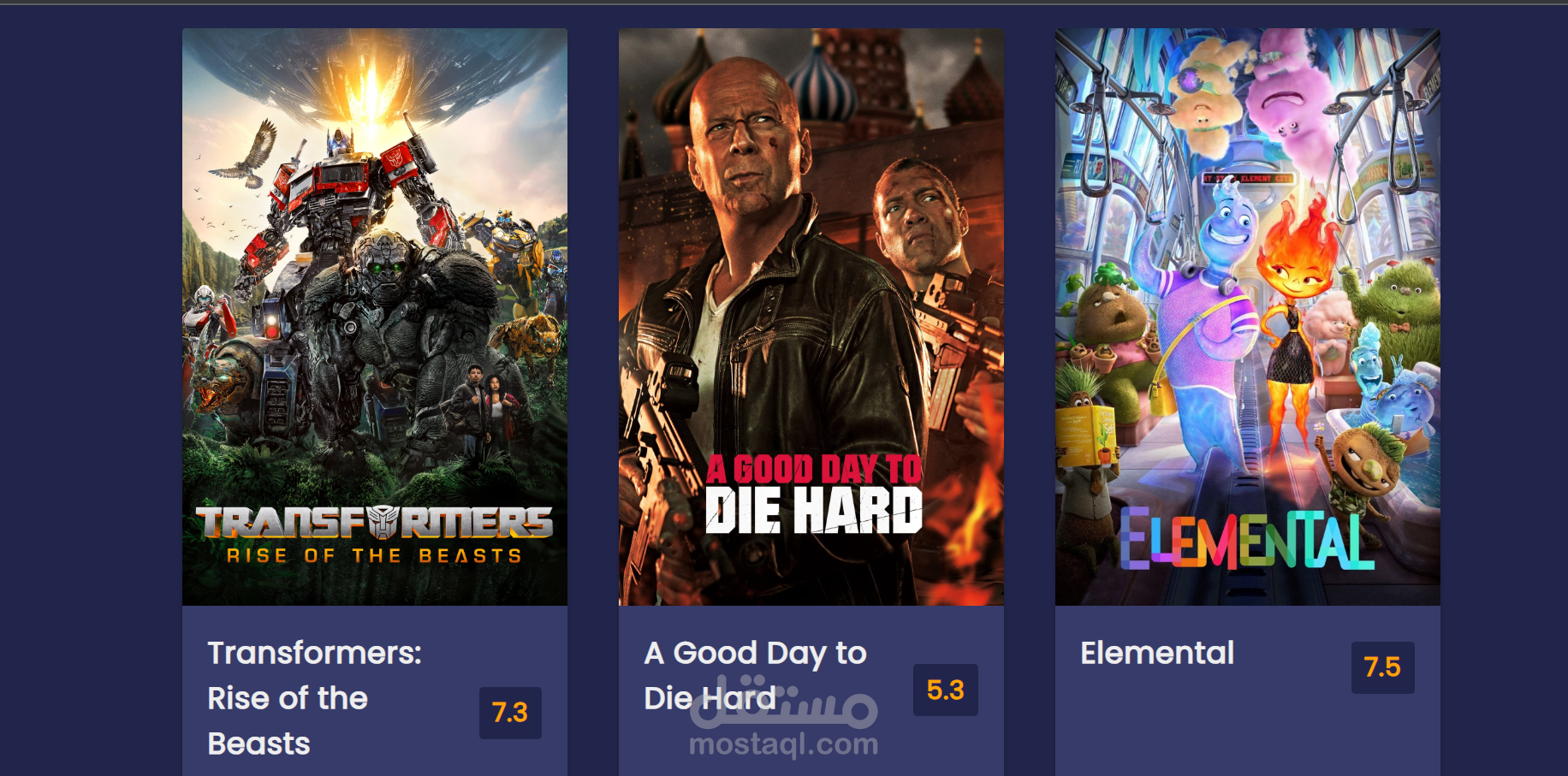Viewport: 1568px width, 776px height.
Task: Click the 5.3 rating badge
Action: [x=946, y=690]
